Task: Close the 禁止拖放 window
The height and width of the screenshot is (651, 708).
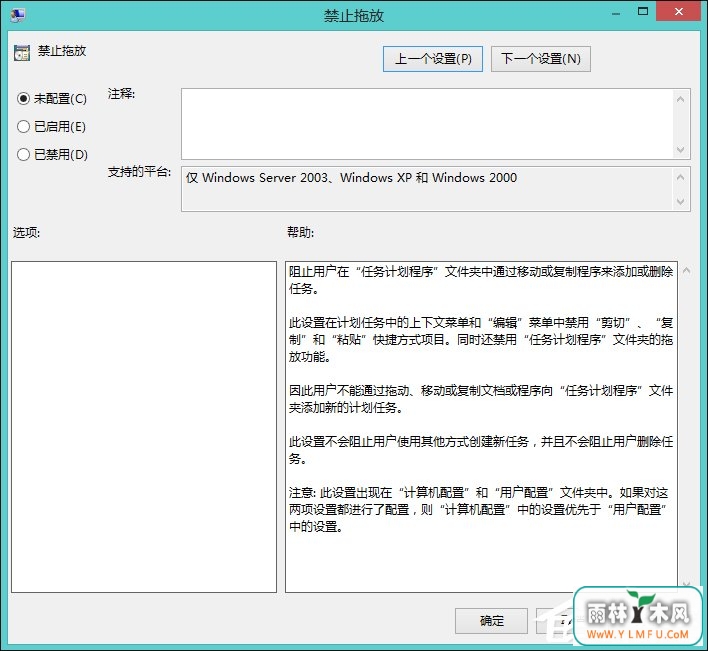Action: click(679, 12)
